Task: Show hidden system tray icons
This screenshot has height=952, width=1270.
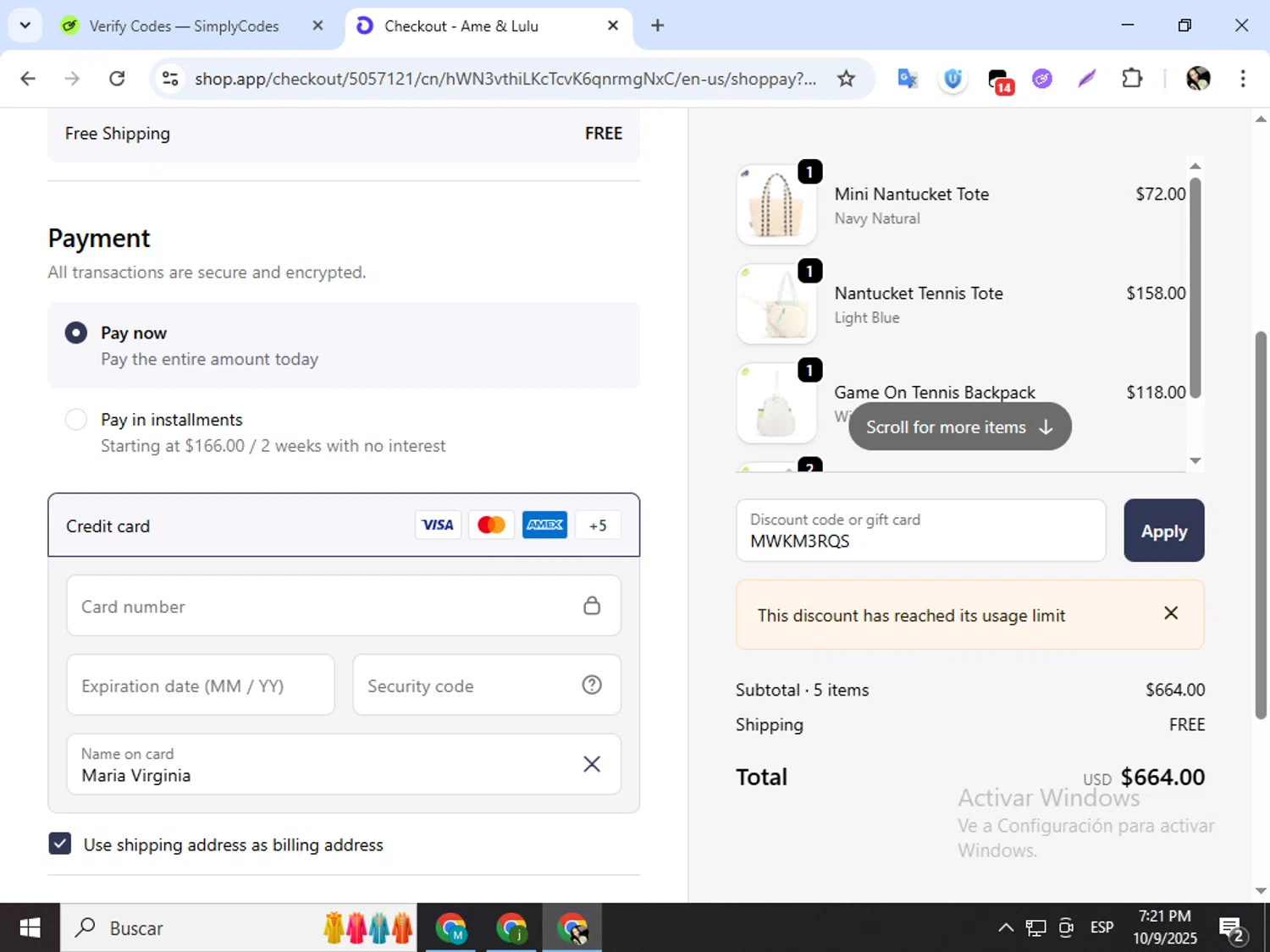Action: 1006,927
